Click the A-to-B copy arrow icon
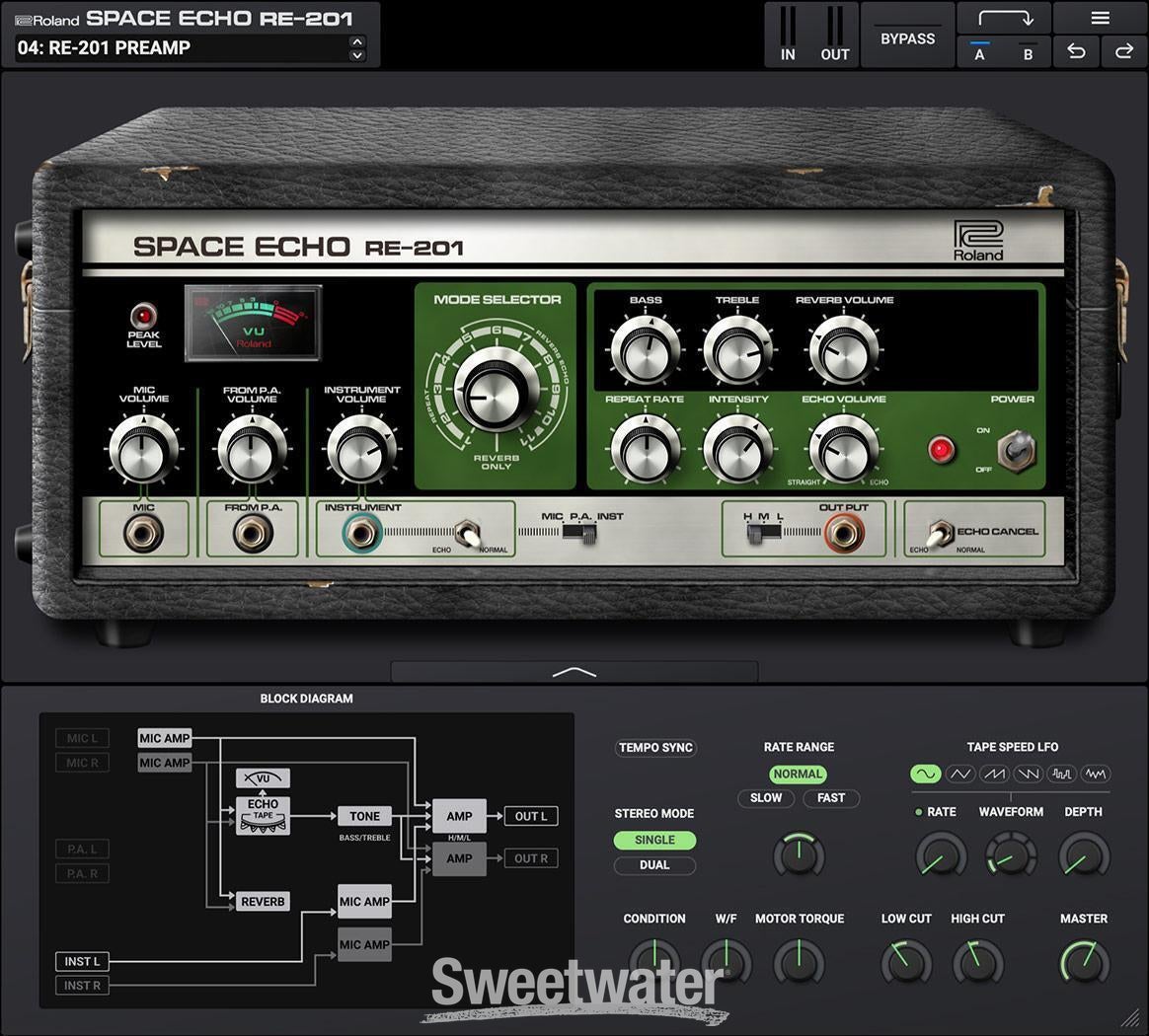1149x1036 pixels. pyautogui.click(x=1005, y=17)
